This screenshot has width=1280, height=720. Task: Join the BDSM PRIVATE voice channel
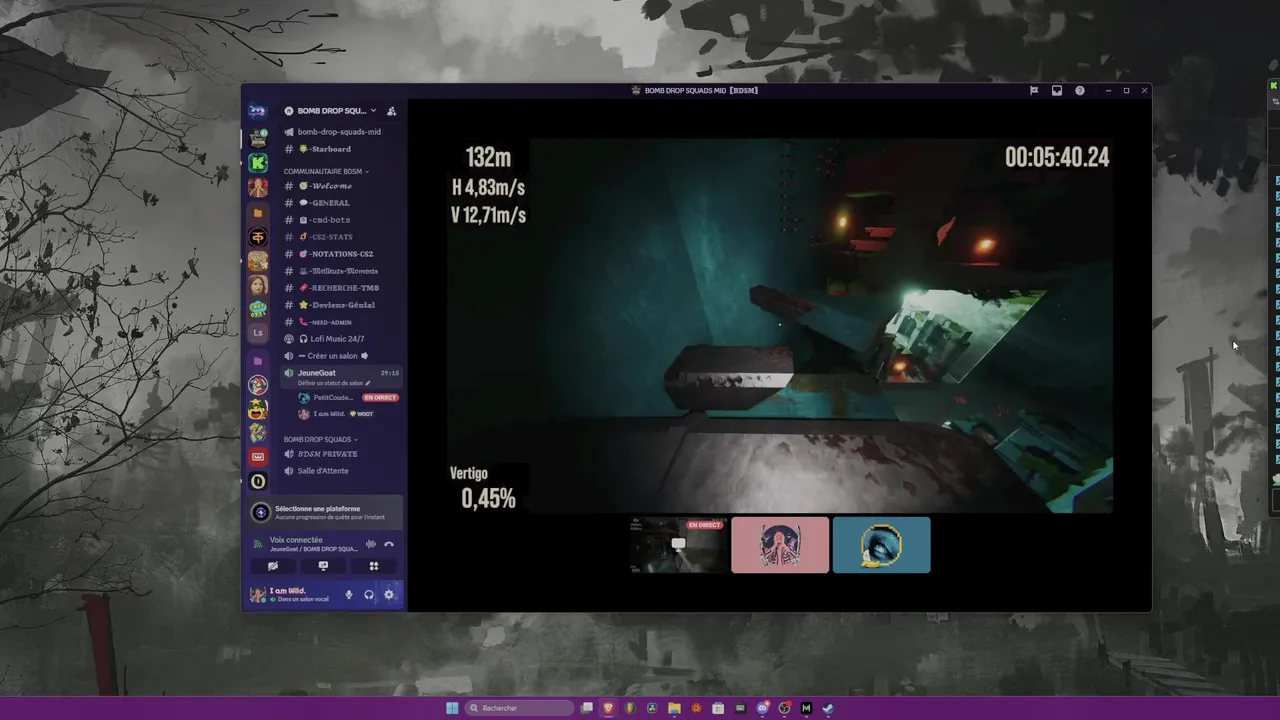[339, 454]
